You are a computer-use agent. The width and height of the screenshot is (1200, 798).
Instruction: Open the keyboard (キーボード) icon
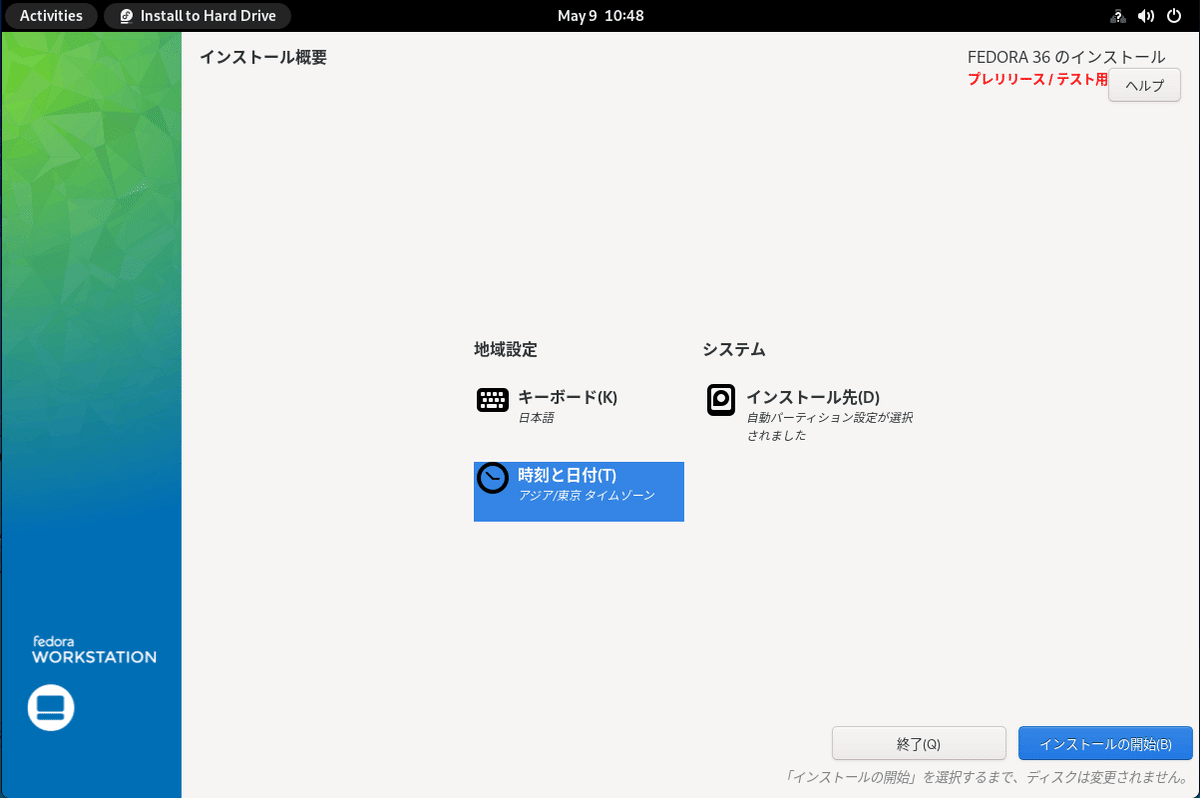click(x=493, y=400)
